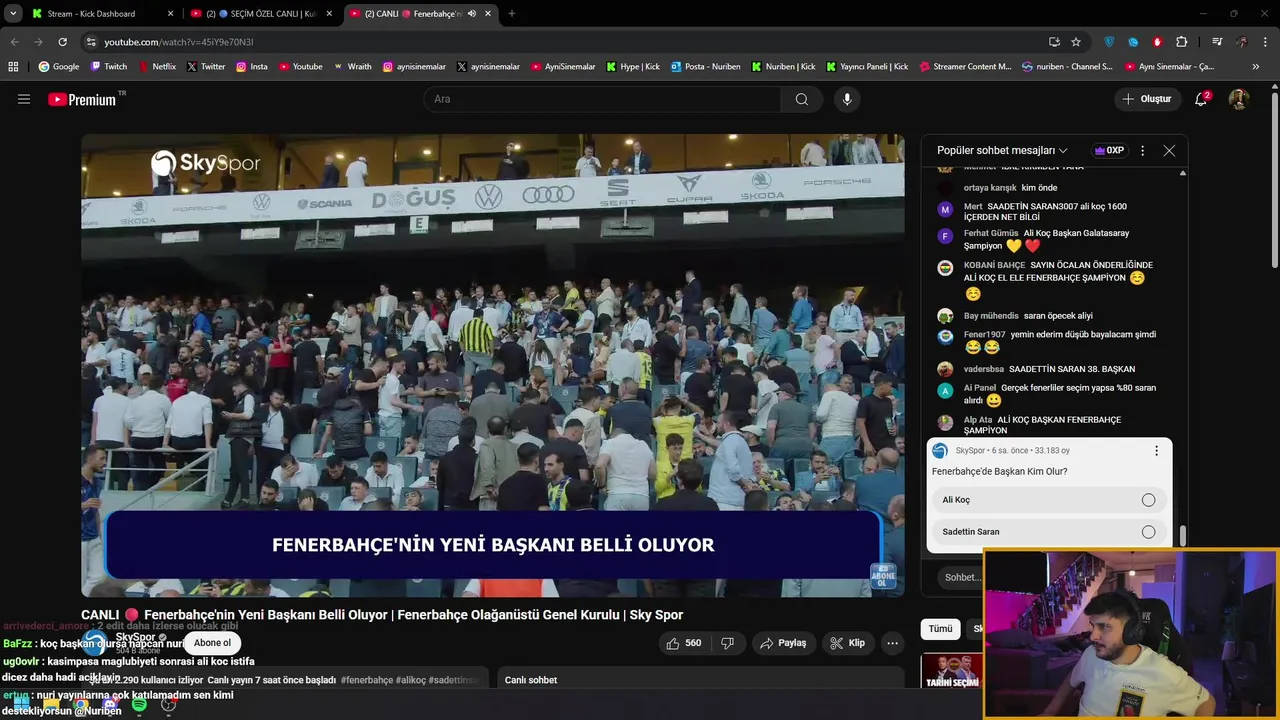
Task: Switch to Stream - Kick Dashboard tab
Action: [101, 14]
